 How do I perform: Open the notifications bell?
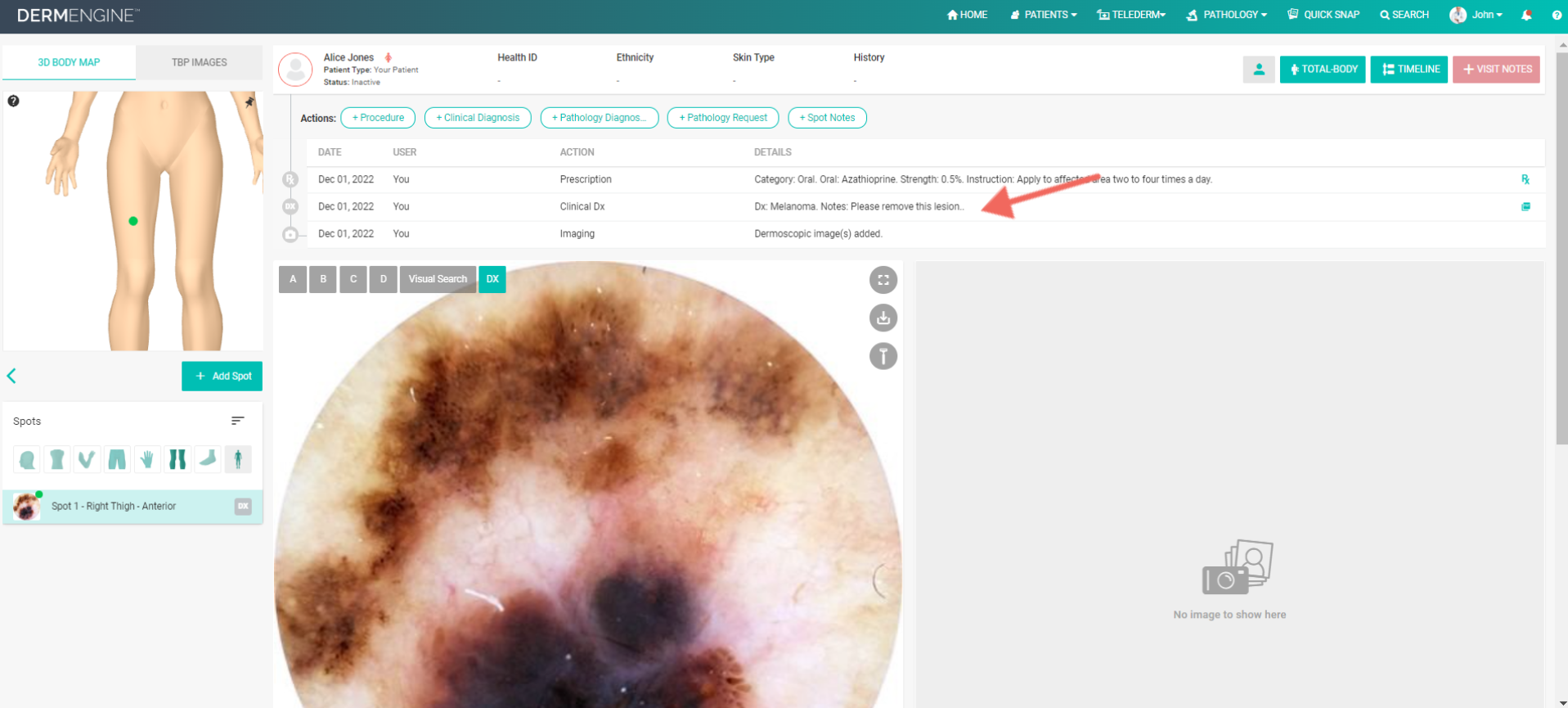click(x=1526, y=15)
